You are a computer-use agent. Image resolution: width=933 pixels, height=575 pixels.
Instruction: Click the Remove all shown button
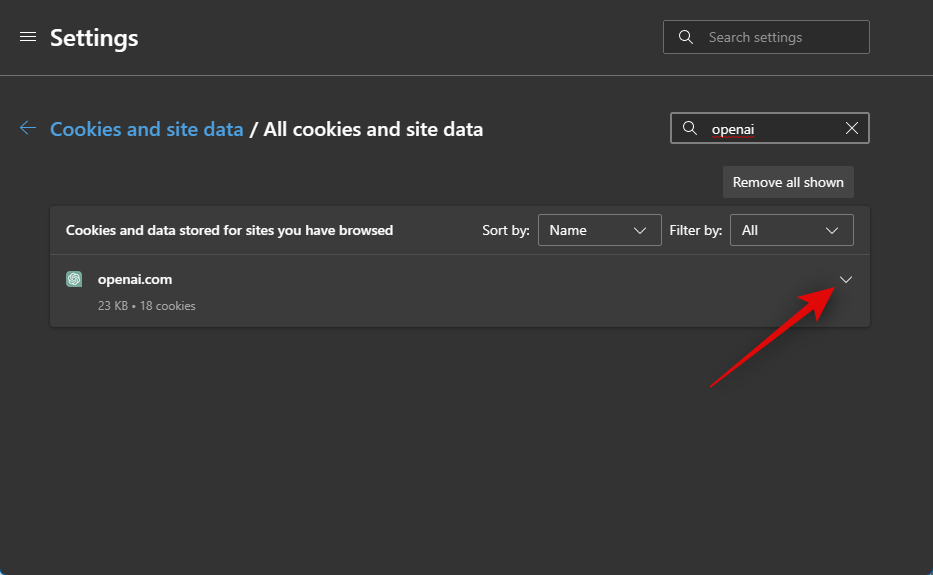pos(788,182)
